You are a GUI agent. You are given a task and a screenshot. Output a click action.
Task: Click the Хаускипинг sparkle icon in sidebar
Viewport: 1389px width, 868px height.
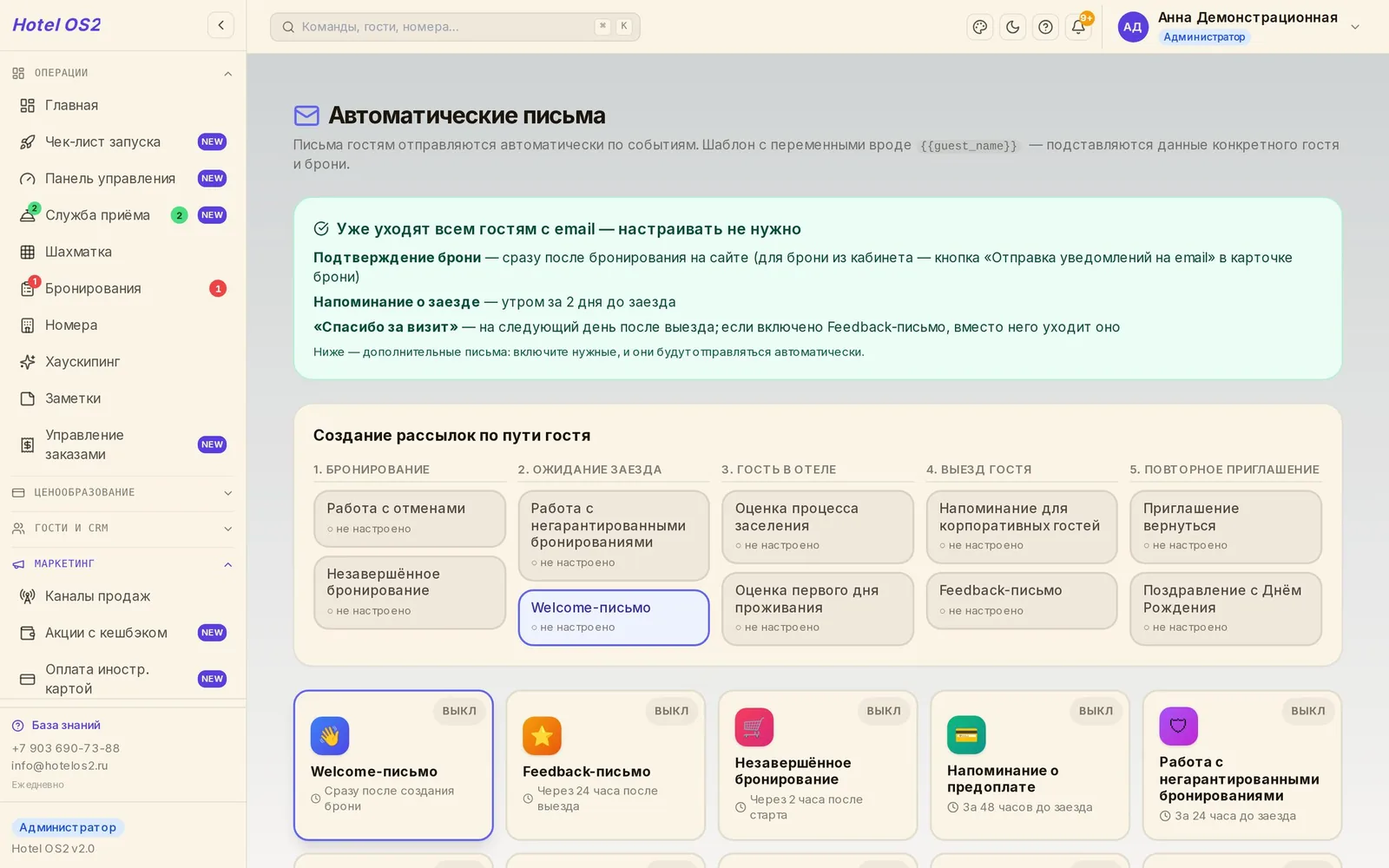(x=28, y=362)
